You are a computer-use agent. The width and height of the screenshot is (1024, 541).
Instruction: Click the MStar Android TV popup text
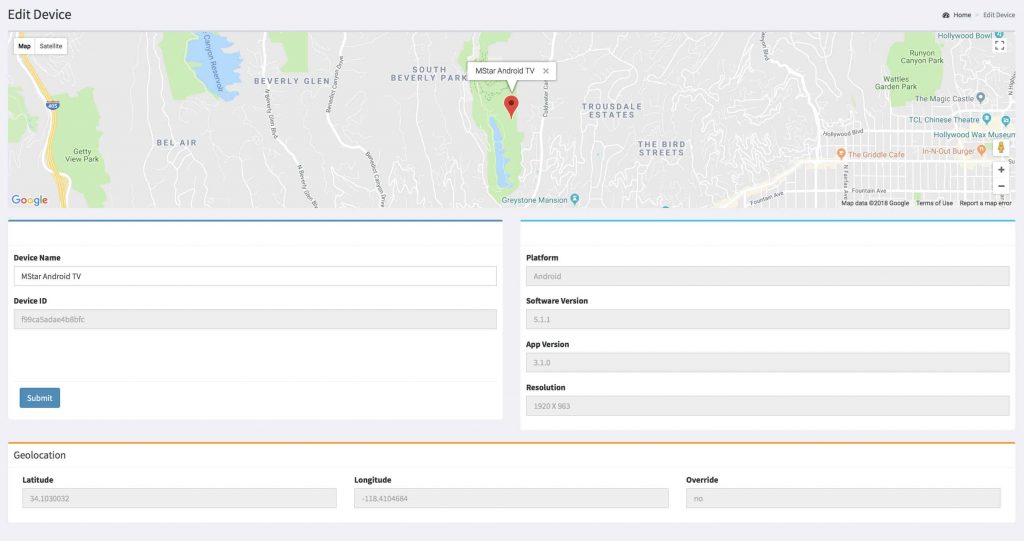click(505, 71)
